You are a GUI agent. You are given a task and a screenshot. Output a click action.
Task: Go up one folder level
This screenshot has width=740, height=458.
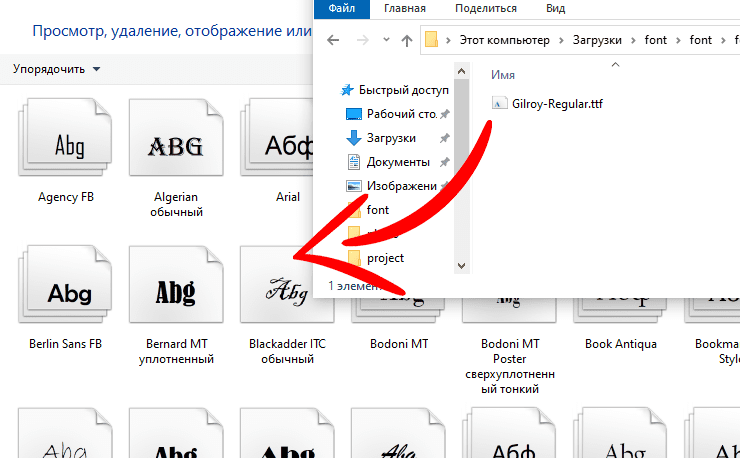[406, 41]
